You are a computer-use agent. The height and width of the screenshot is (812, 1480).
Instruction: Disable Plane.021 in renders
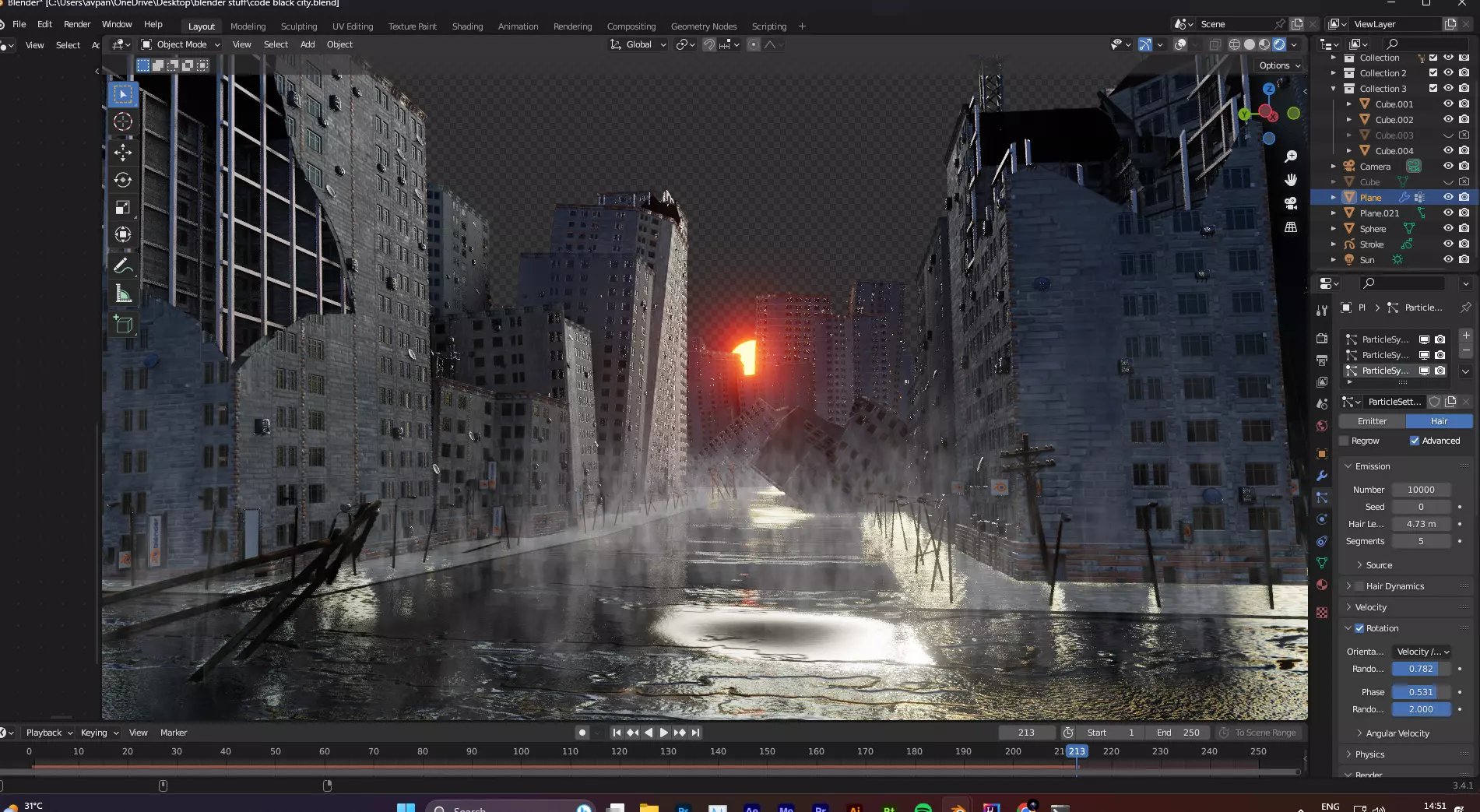(1464, 213)
